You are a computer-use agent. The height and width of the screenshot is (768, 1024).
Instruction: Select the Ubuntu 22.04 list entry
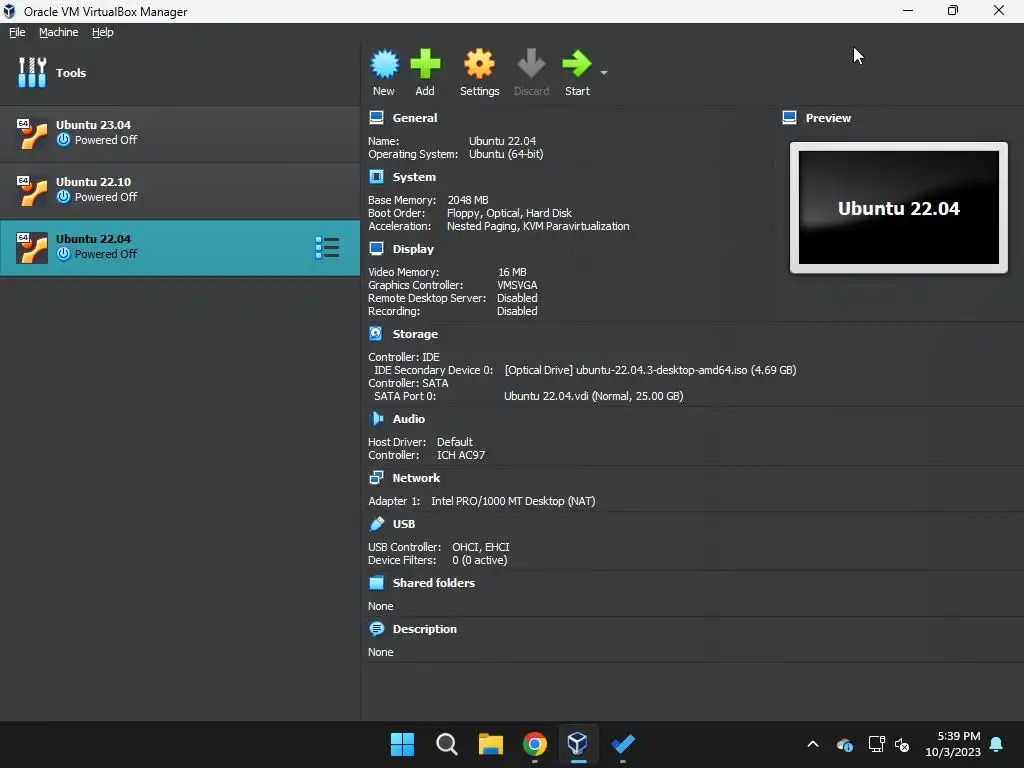click(180, 248)
